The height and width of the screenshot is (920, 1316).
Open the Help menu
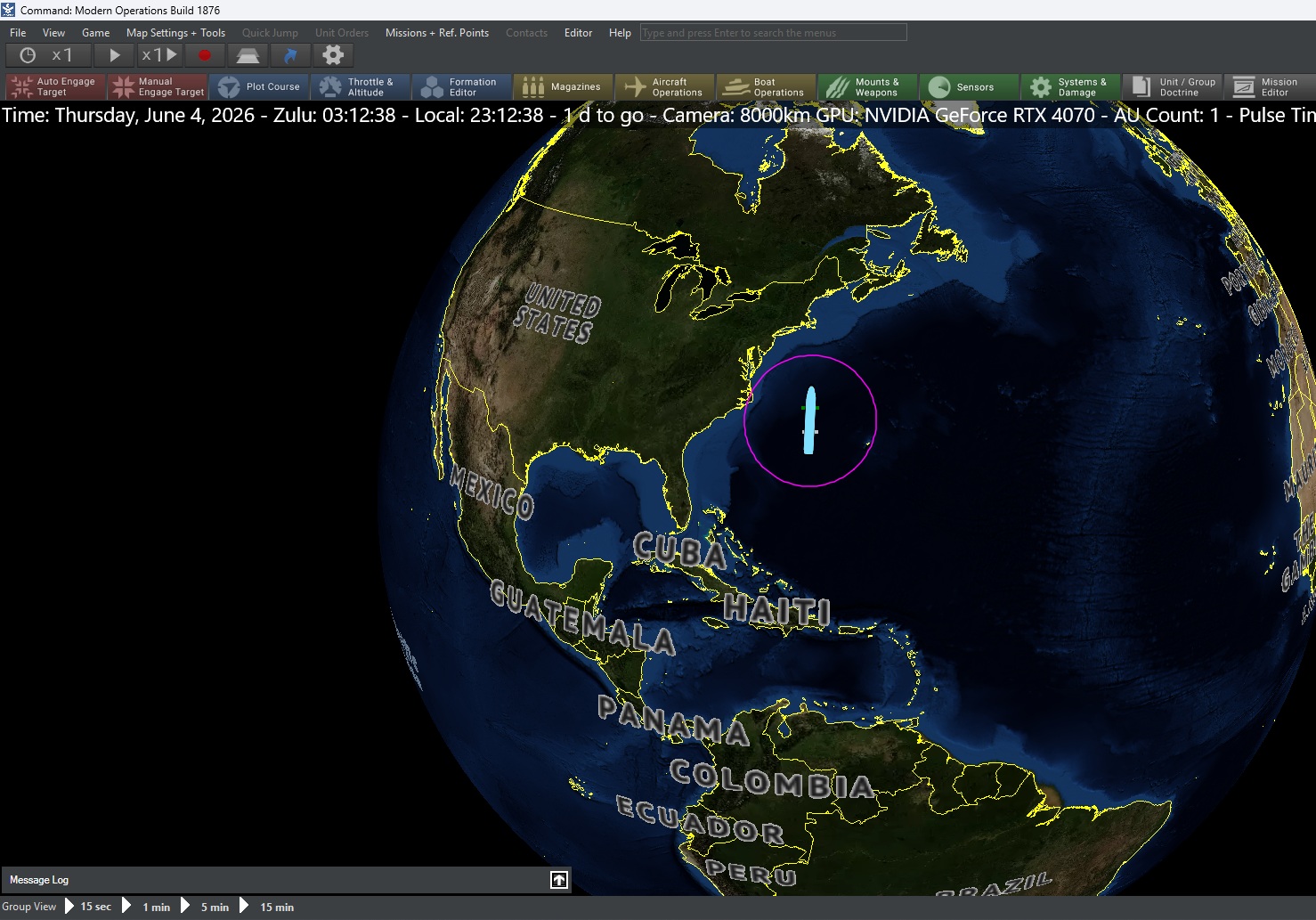(x=620, y=33)
